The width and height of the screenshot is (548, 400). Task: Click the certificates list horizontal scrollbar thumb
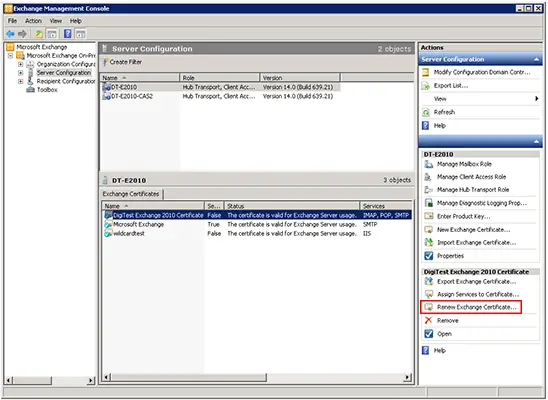(189, 378)
